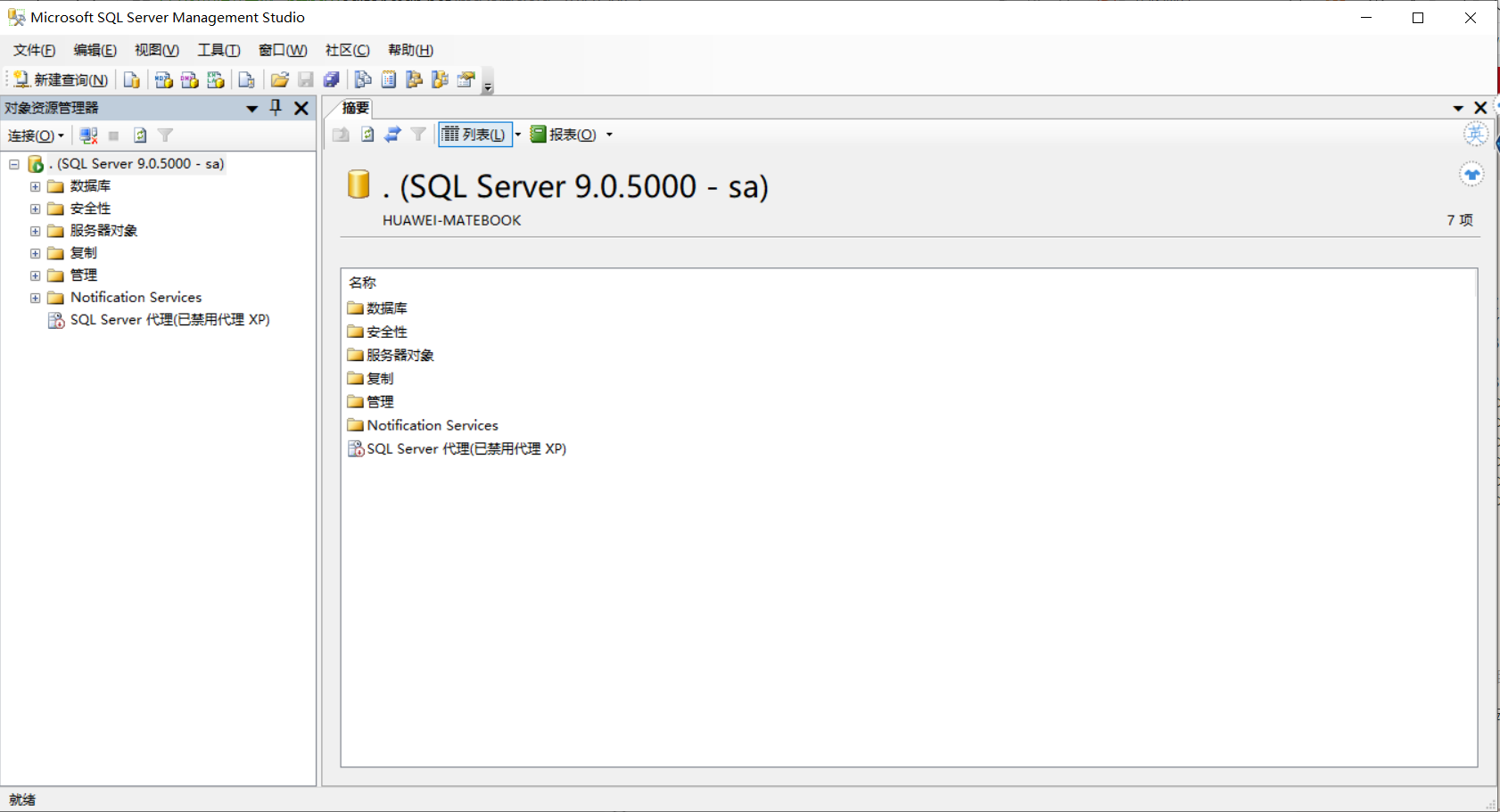This screenshot has height=812, width=1500.
Task: Click the Registered Servers toolbar icon
Action: click(x=362, y=80)
